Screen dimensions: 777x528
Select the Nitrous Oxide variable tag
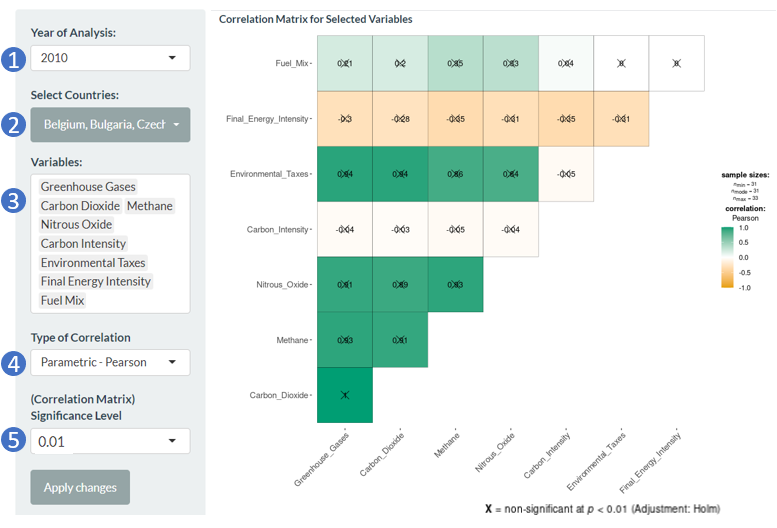(x=76, y=225)
